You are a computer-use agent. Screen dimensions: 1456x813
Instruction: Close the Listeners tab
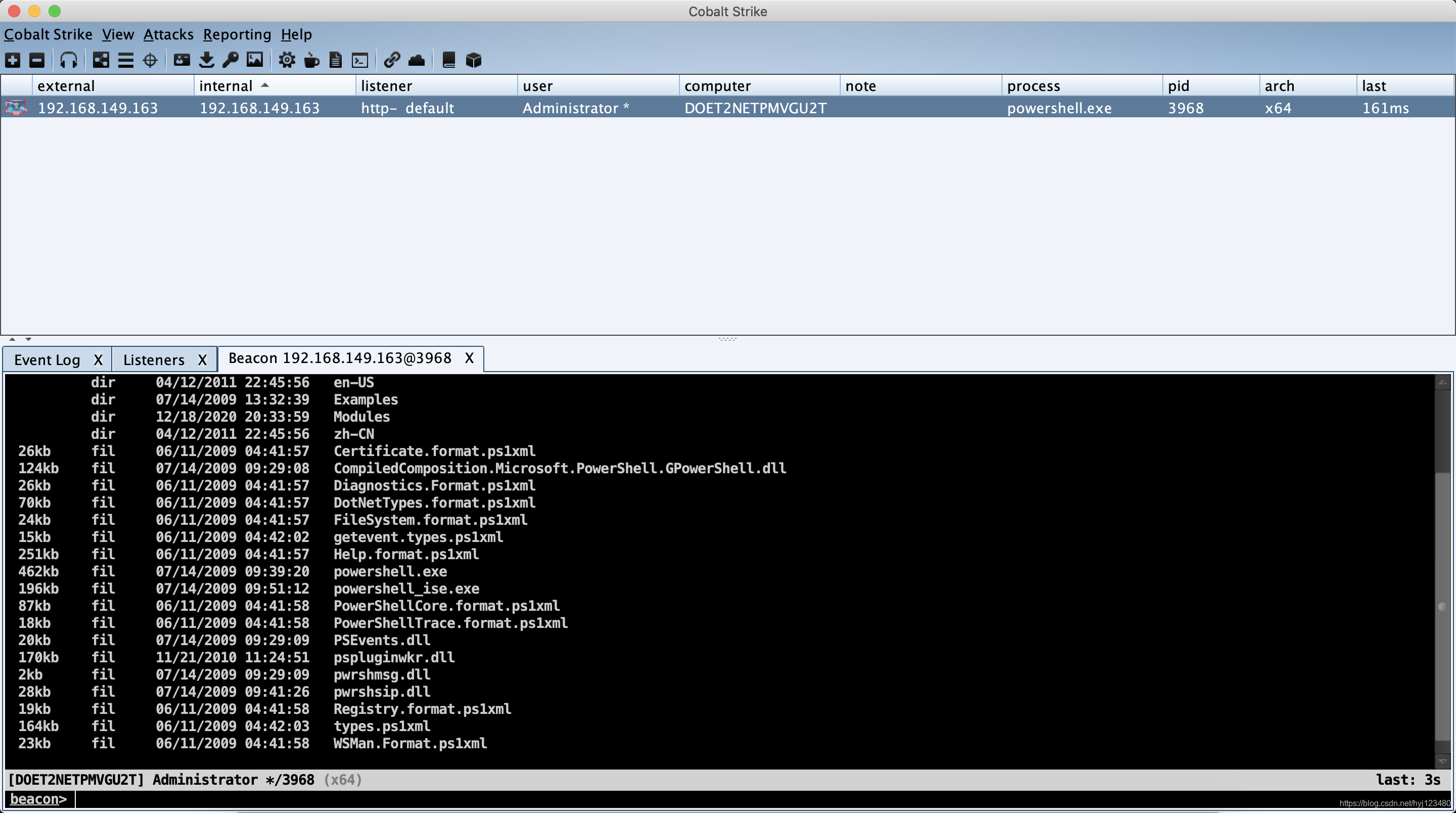click(202, 360)
